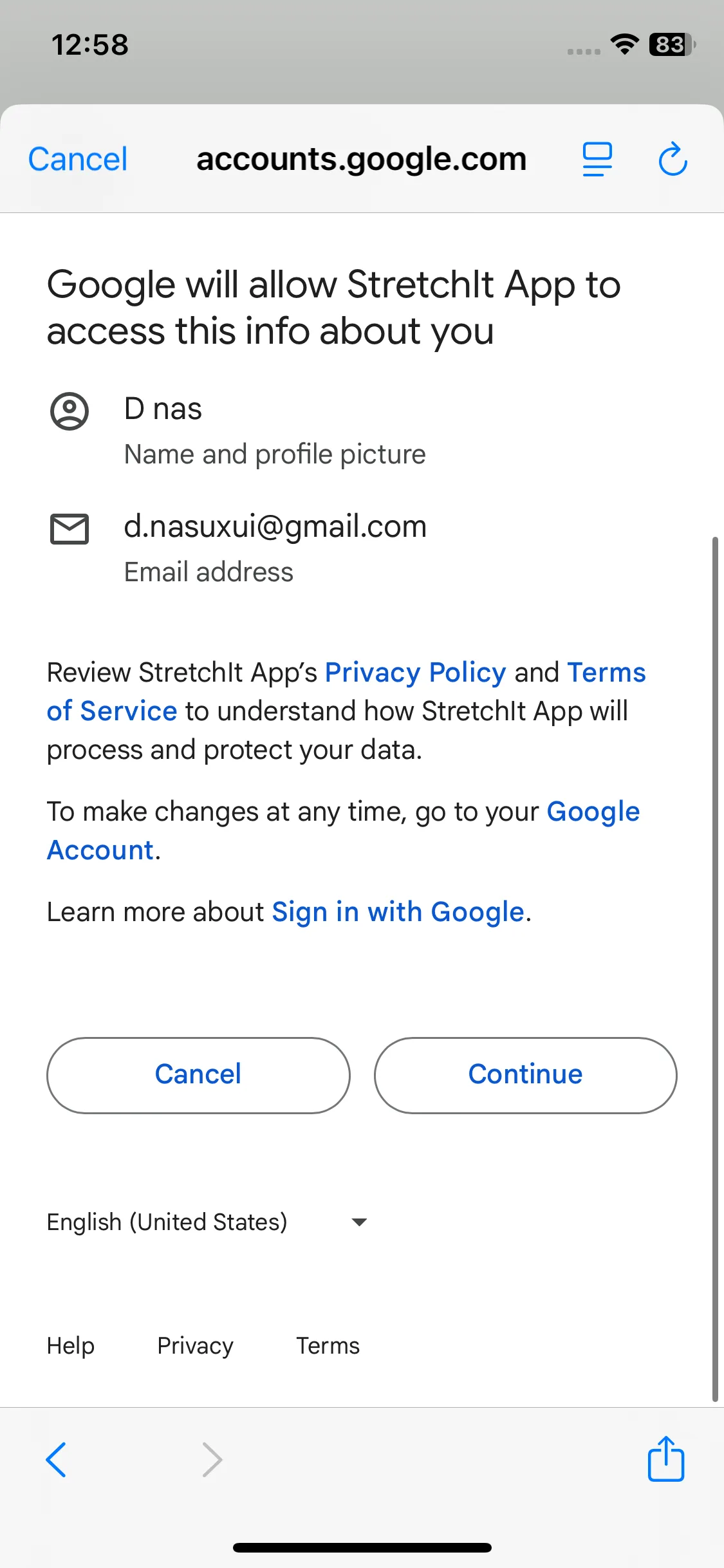This screenshot has width=724, height=1568.
Task: Tap the profile avatar icon
Action: point(70,411)
